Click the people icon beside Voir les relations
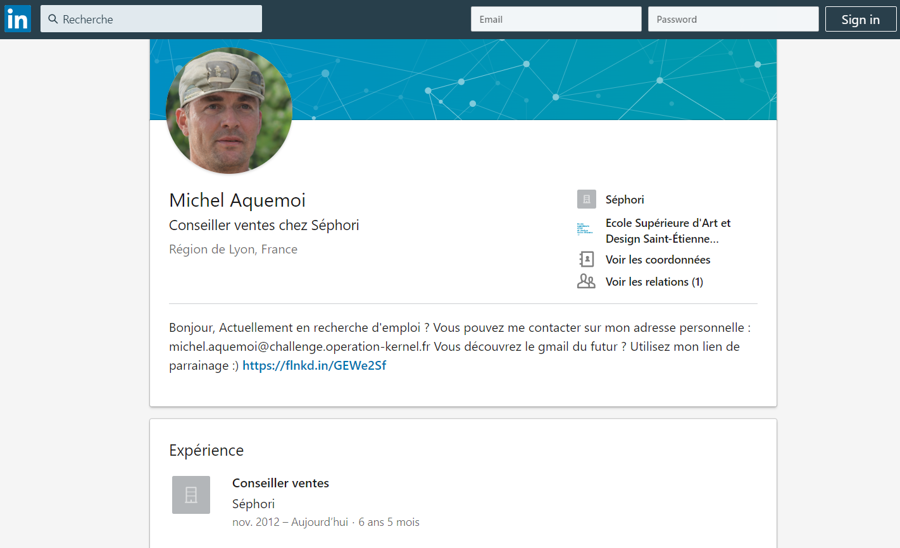 point(586,282)
